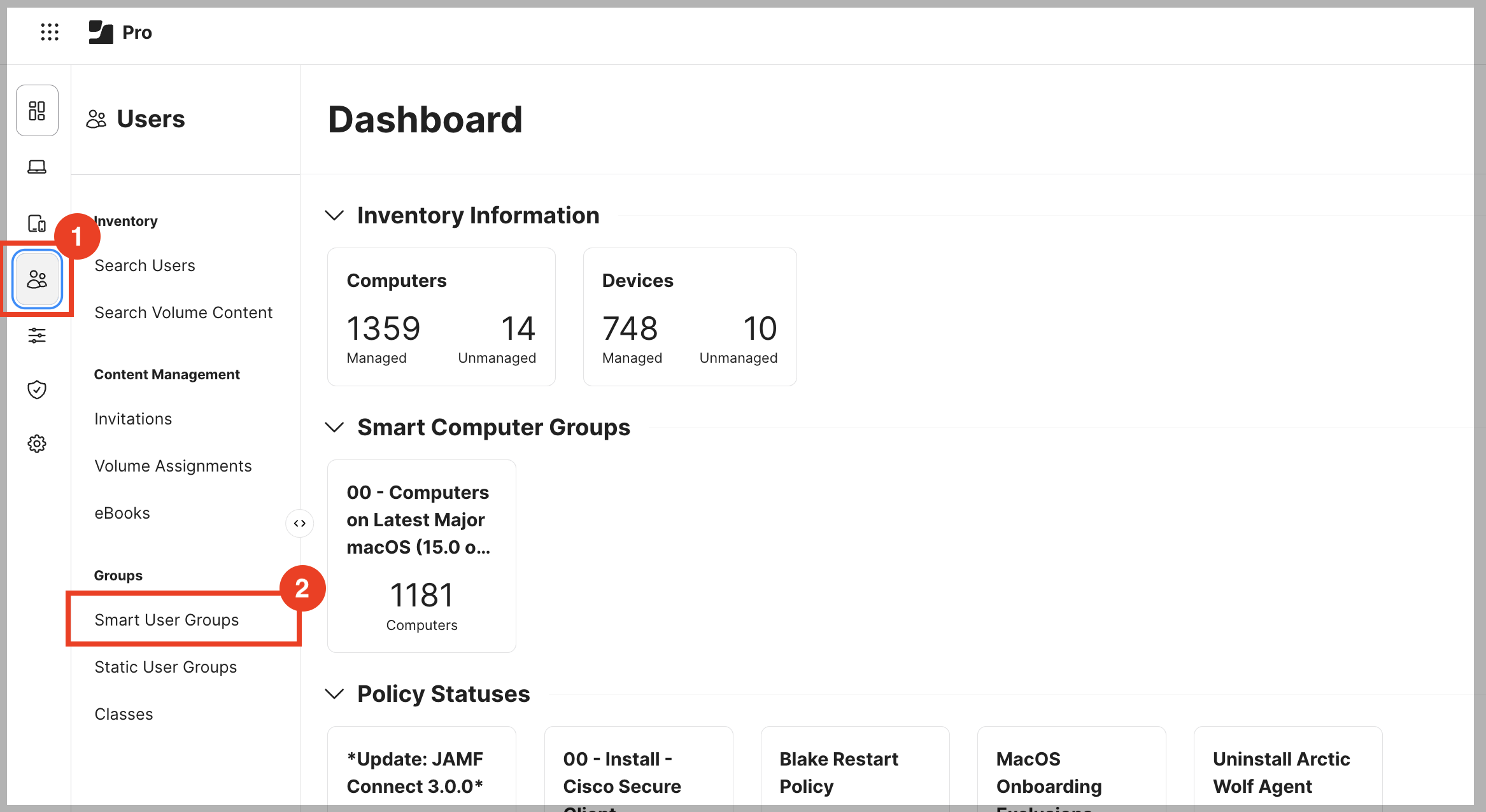
Task: Open the Computers laptop sidebar icon
Action: pyautogui.click(x=37, y=167)
